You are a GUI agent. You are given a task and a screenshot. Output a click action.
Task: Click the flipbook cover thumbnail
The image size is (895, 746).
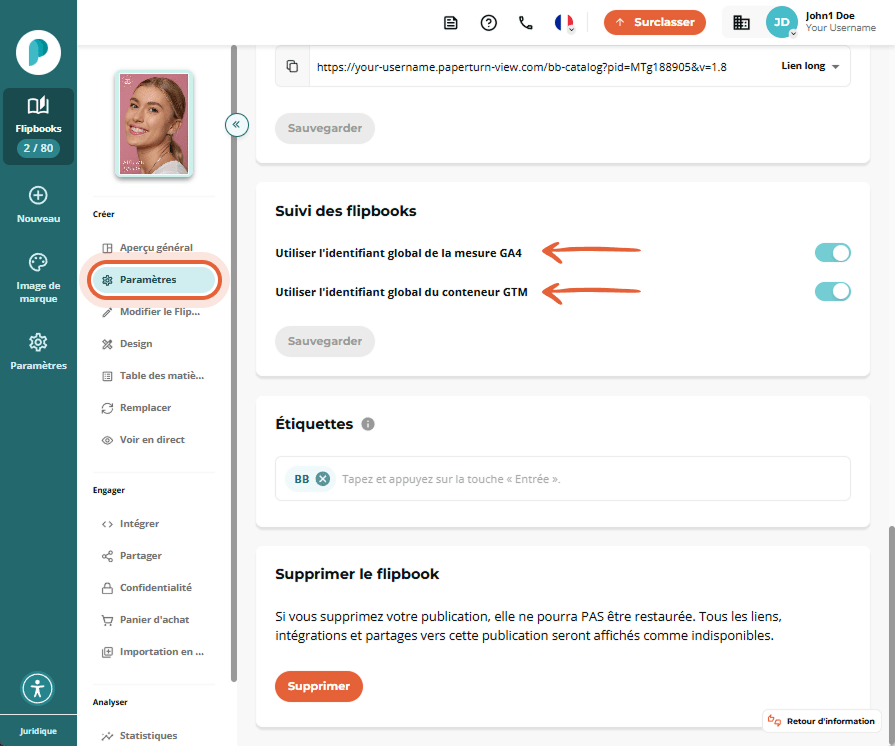(154, 123)
